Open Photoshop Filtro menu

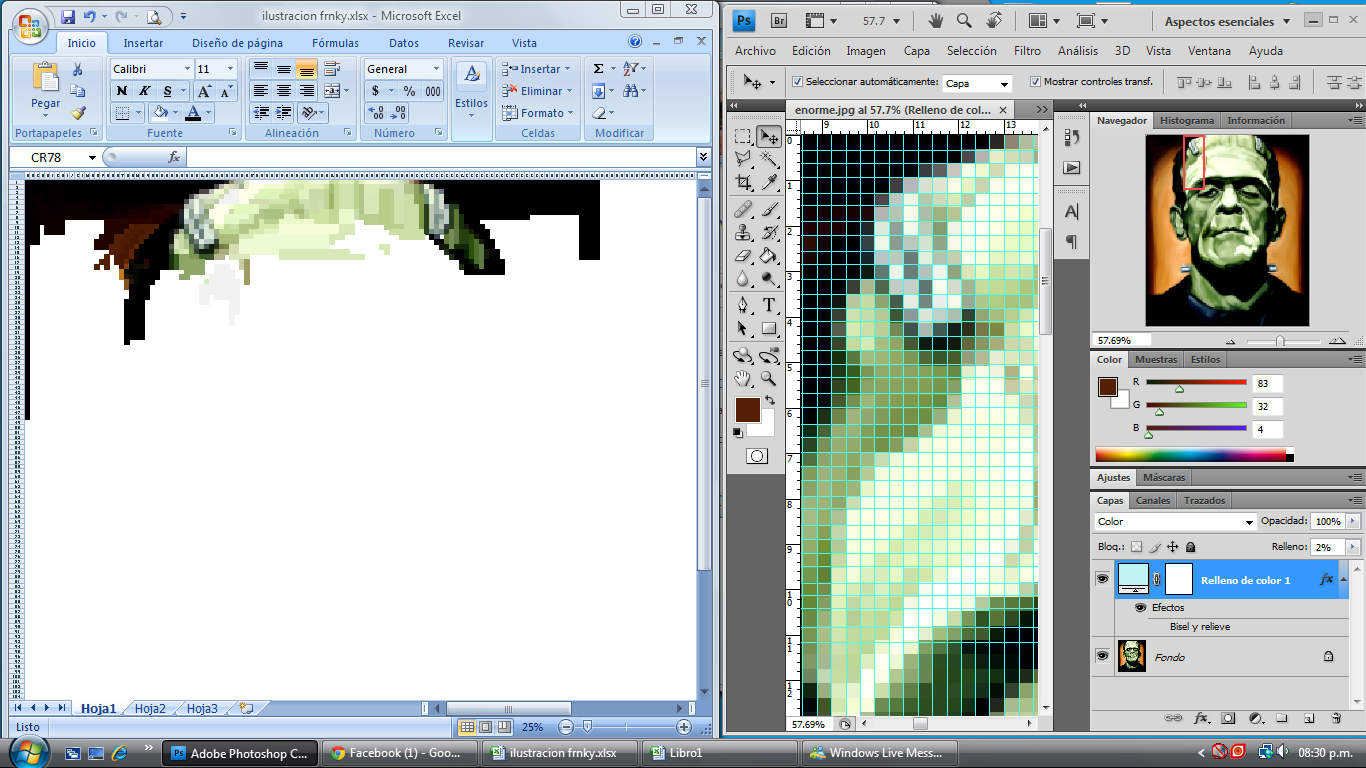(x=1027, y=51)
